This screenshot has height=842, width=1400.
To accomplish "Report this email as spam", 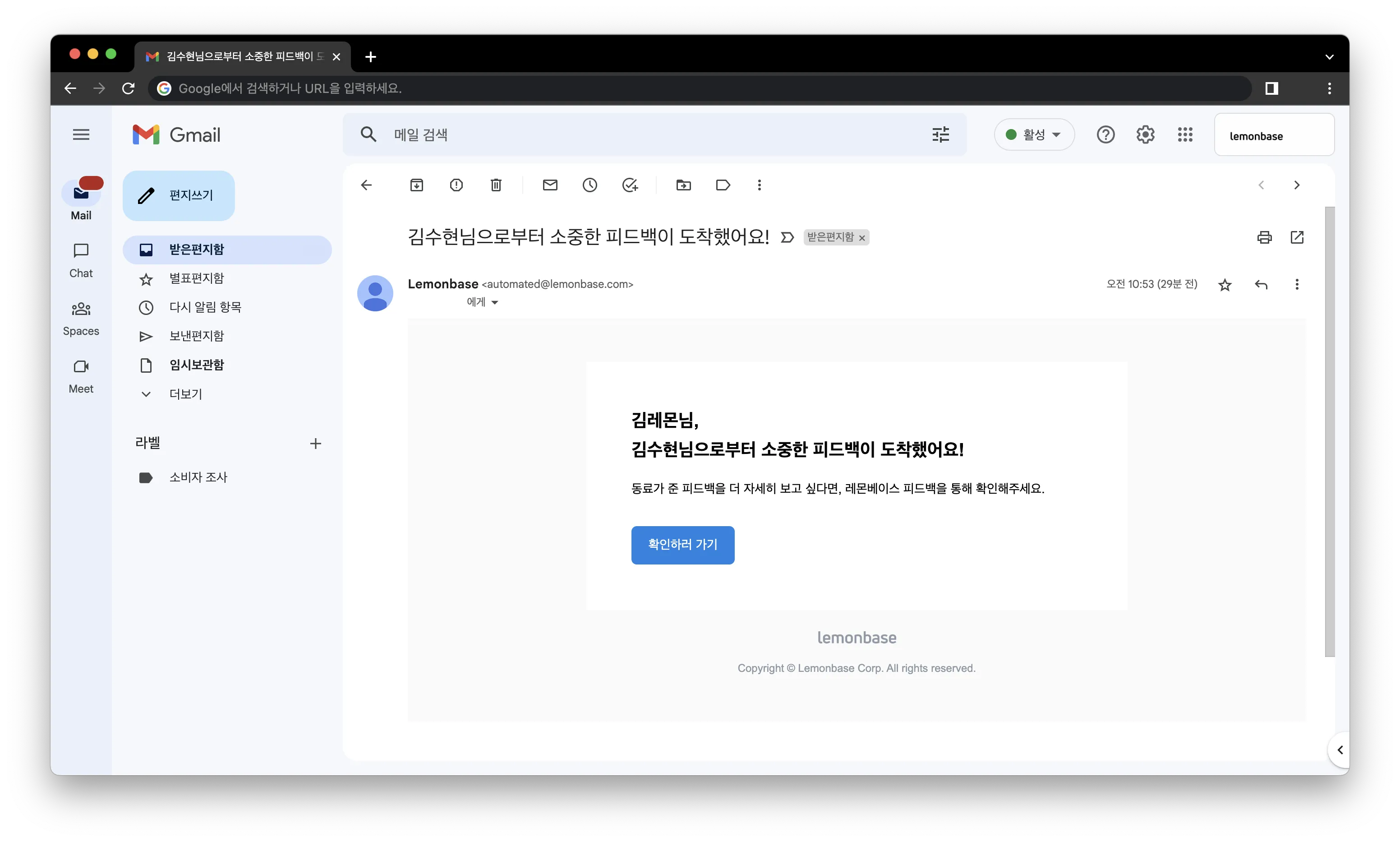I will point(456,185).
